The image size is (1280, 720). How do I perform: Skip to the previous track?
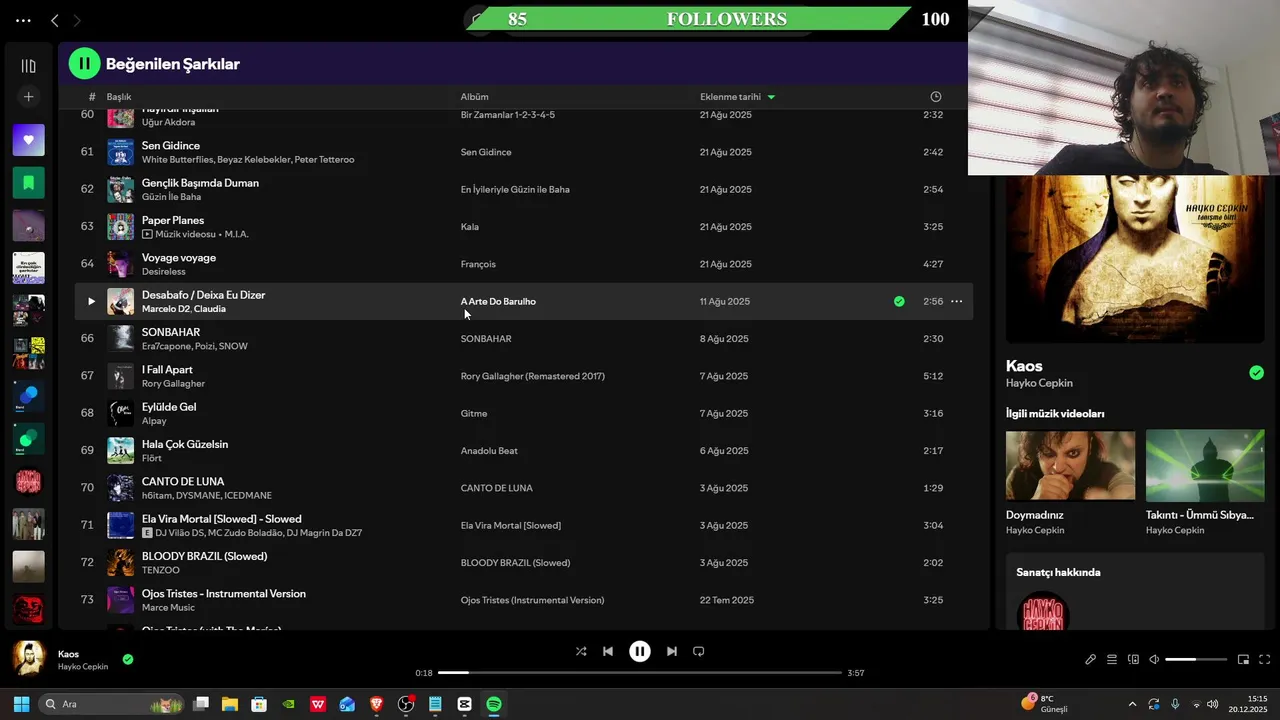tap(607, 651)
